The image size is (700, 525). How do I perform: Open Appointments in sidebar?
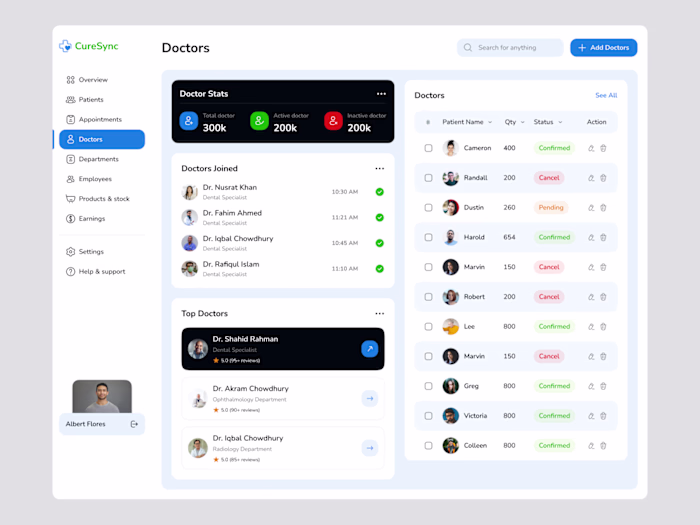[102, 120]
